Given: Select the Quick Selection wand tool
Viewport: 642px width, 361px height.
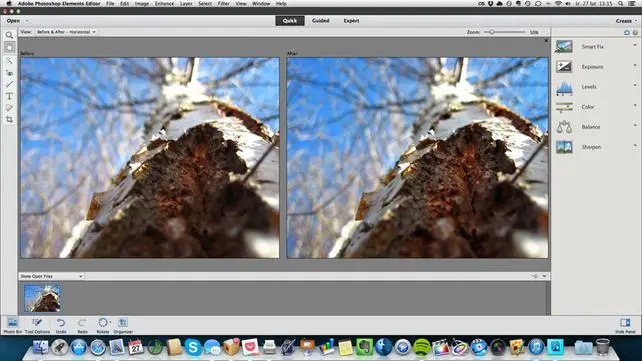Looking at the screenshot, I should click(9, 61).
